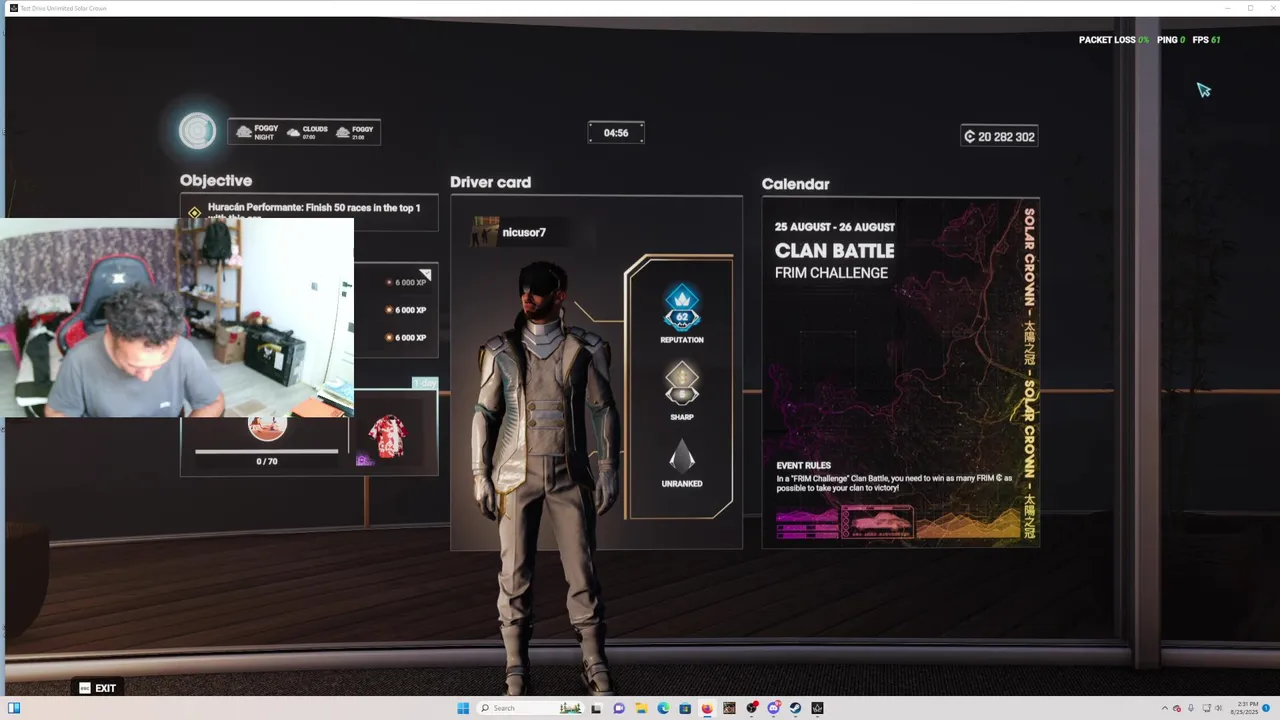The image size is (1280, 720).
Task: Click the yellow diamond objective marker icon
Action: (x=194, y=213)
